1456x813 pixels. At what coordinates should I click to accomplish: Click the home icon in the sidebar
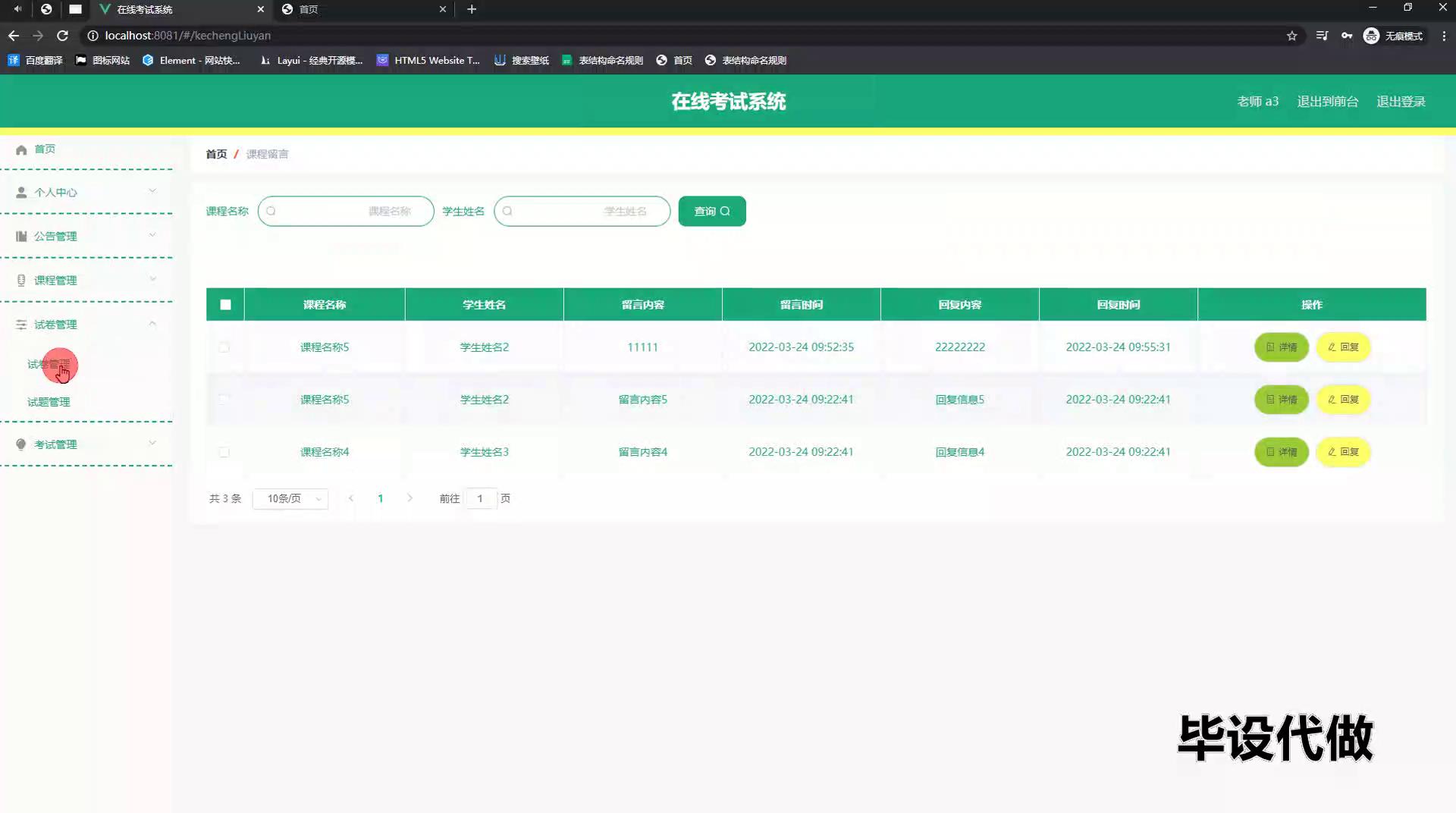coord(21,149)
